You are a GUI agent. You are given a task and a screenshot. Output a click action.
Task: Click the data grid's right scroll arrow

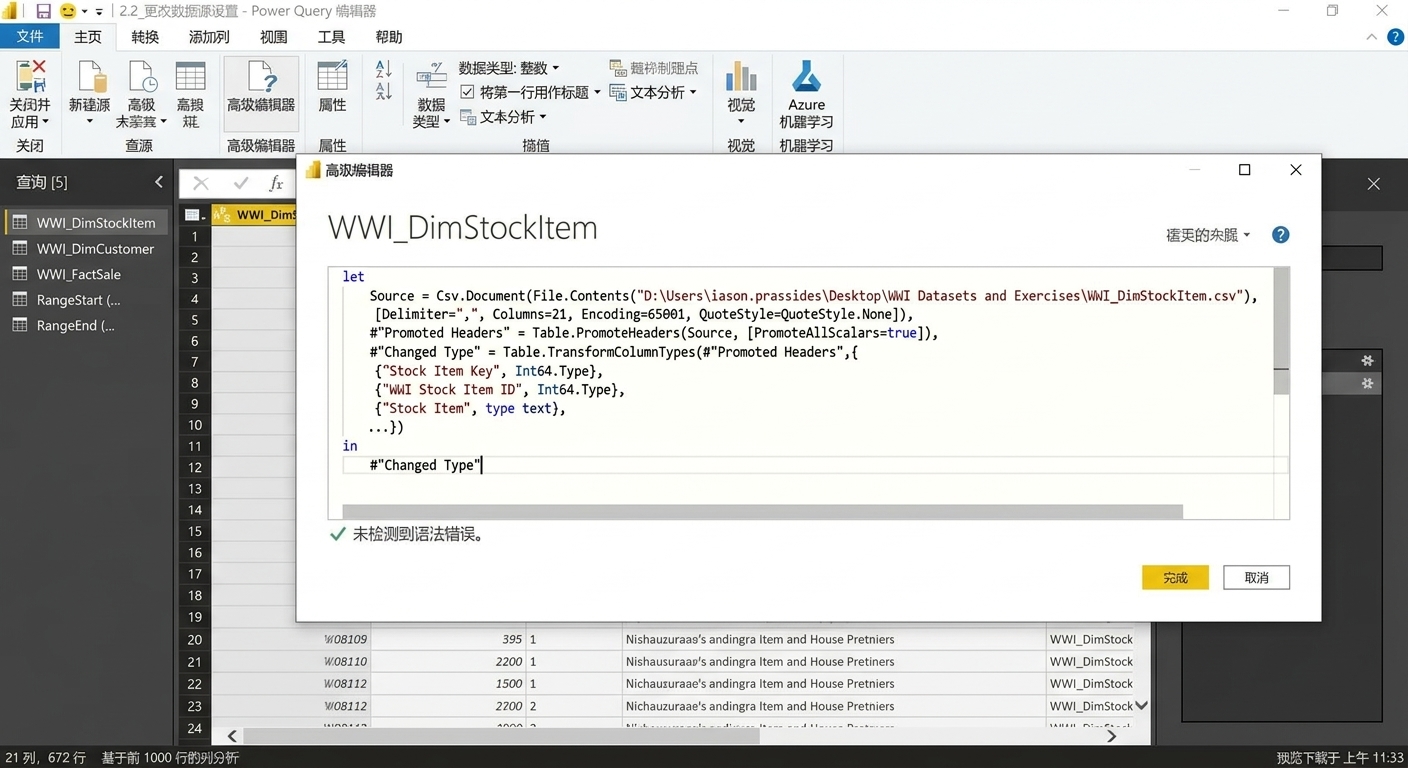click(x=1111, y=736)
